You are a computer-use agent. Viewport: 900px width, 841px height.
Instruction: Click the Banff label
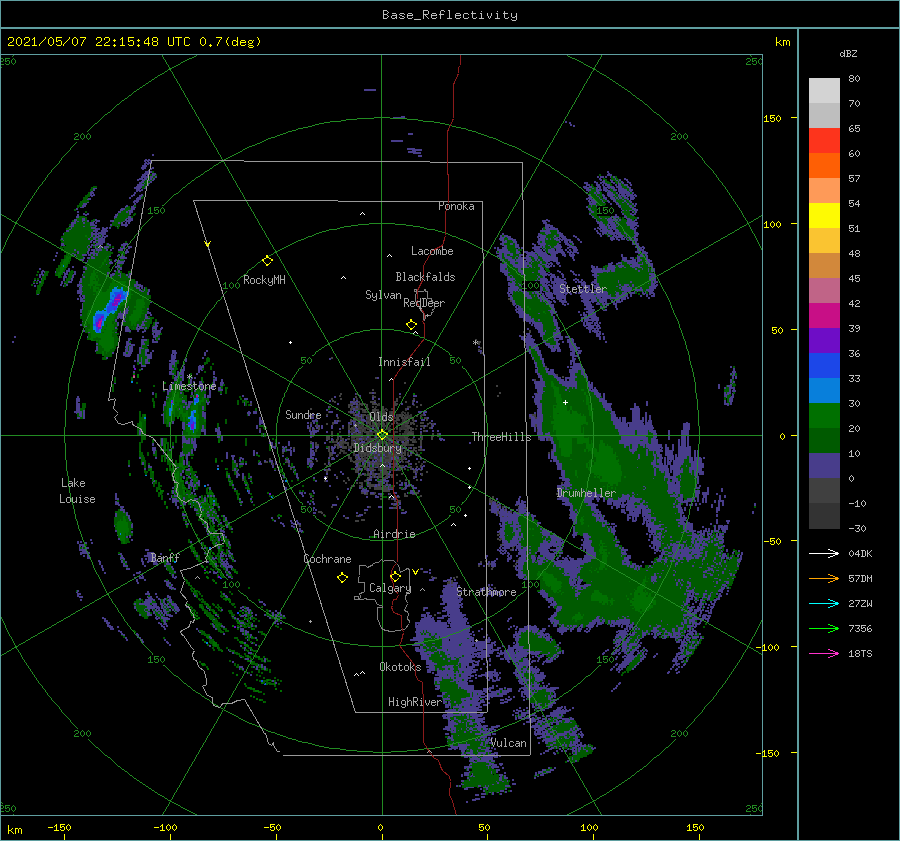(x=165, y=557)
